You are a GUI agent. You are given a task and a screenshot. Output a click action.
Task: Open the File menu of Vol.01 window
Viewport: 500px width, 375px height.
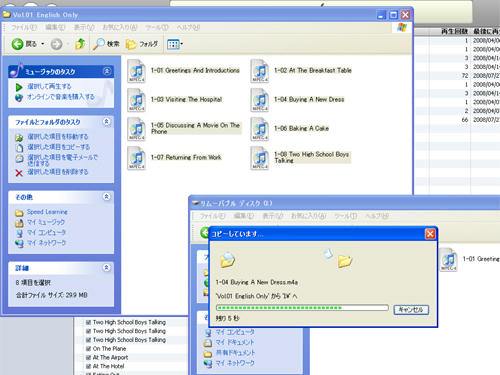pos(23,27)
